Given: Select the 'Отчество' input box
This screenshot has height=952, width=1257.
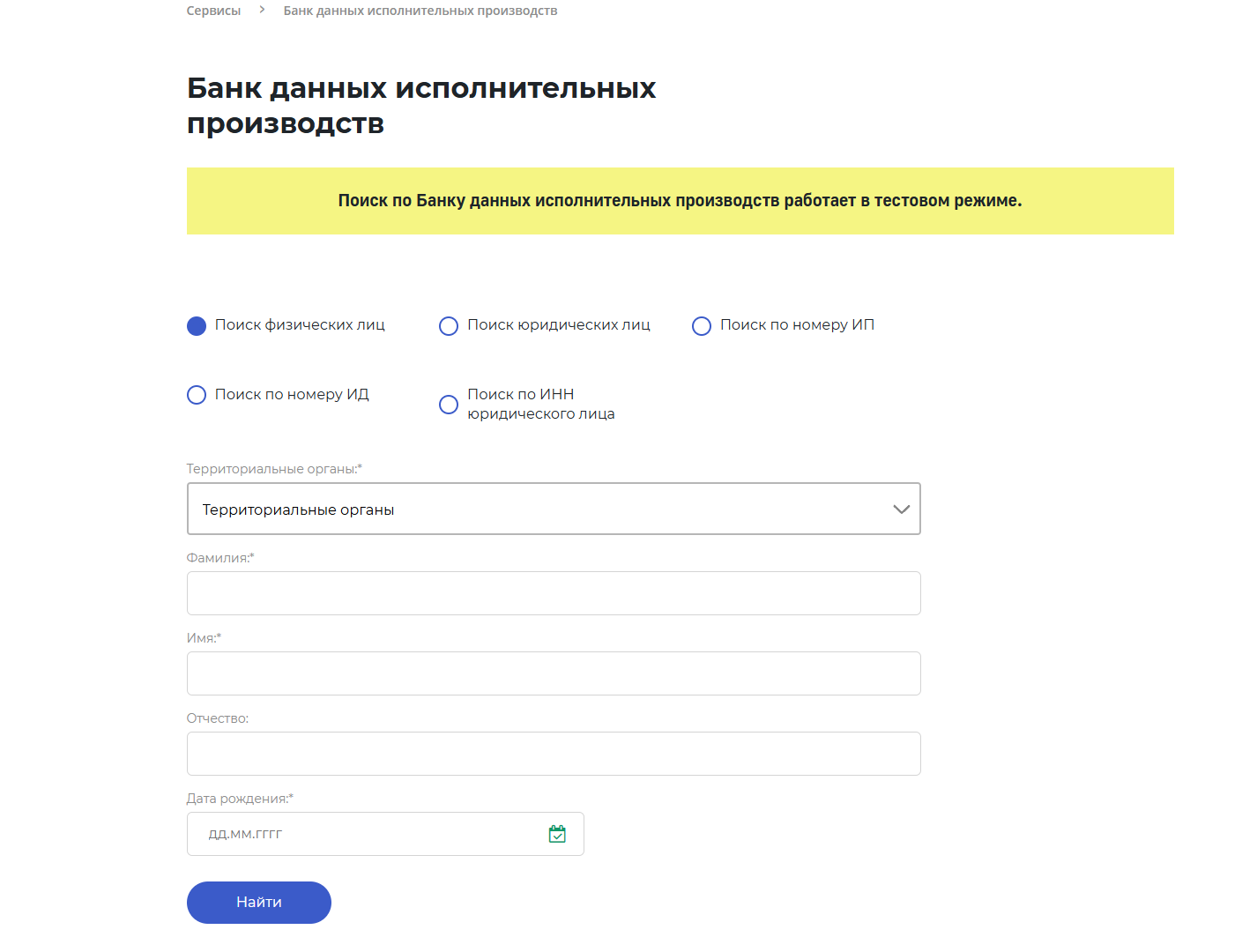Looking at the screenshot, I should point(554,754).
